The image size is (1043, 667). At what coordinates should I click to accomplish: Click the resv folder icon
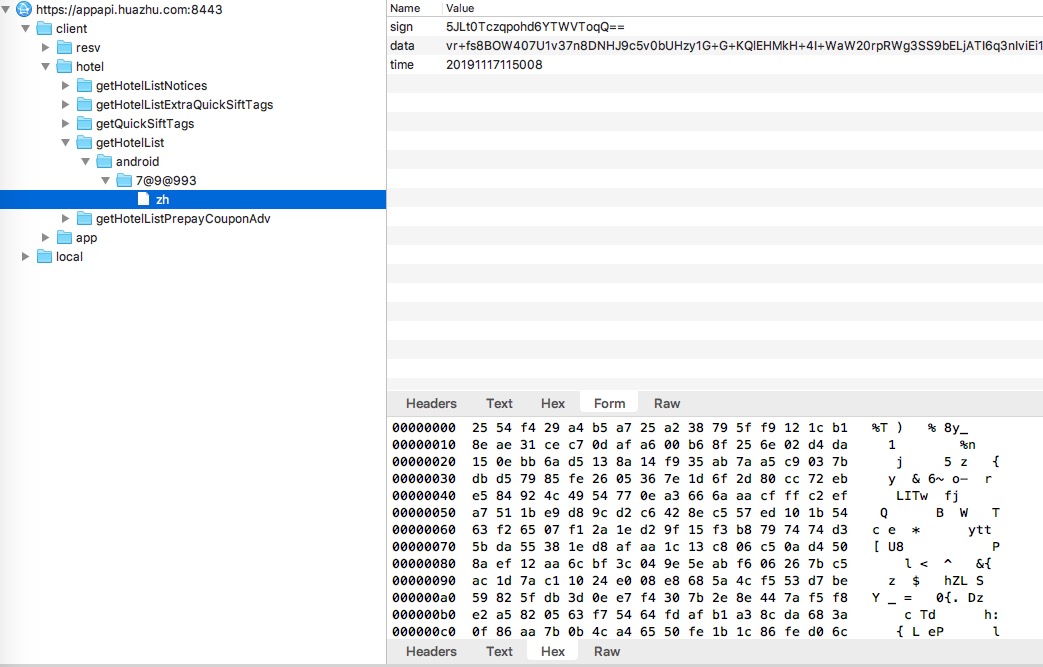click(64, 47)
